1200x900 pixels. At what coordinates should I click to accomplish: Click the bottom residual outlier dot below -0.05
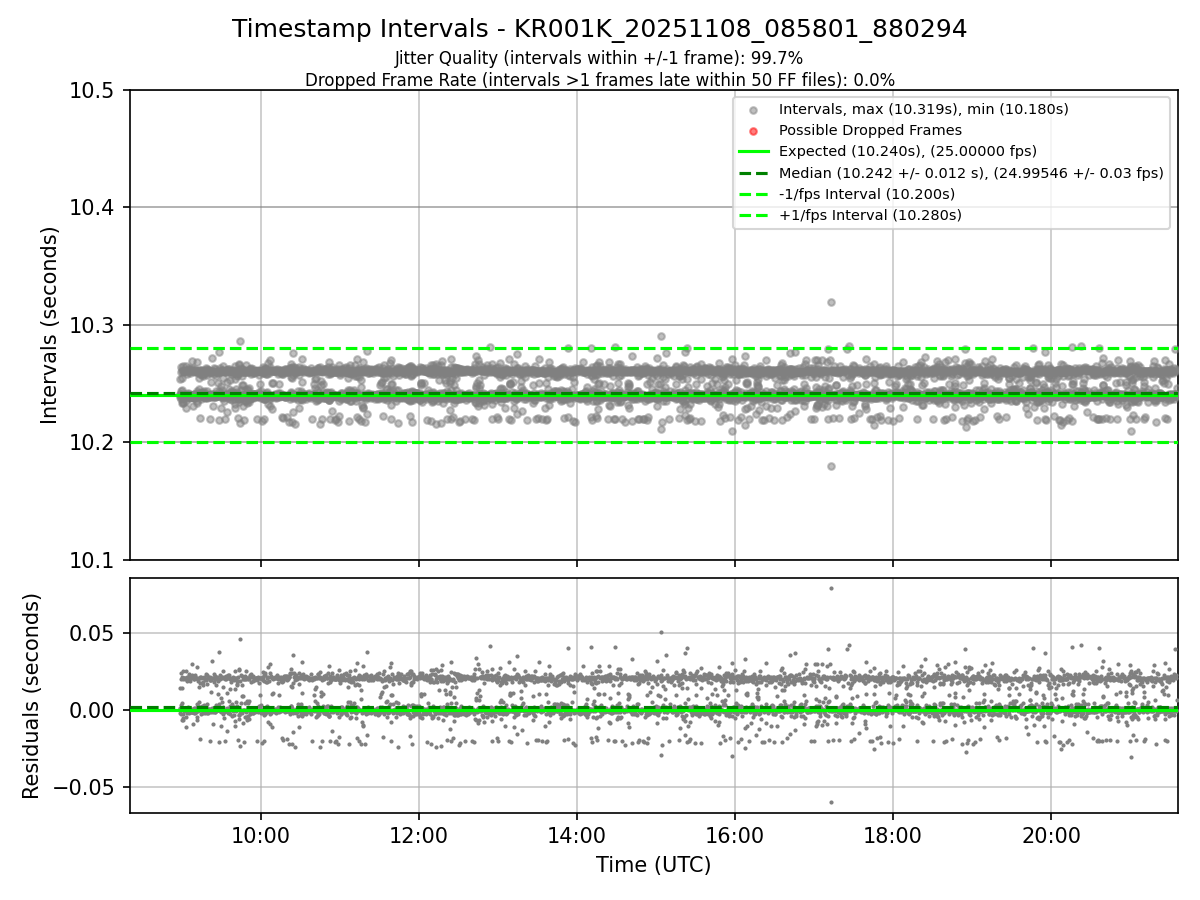(x=831, y=802)
